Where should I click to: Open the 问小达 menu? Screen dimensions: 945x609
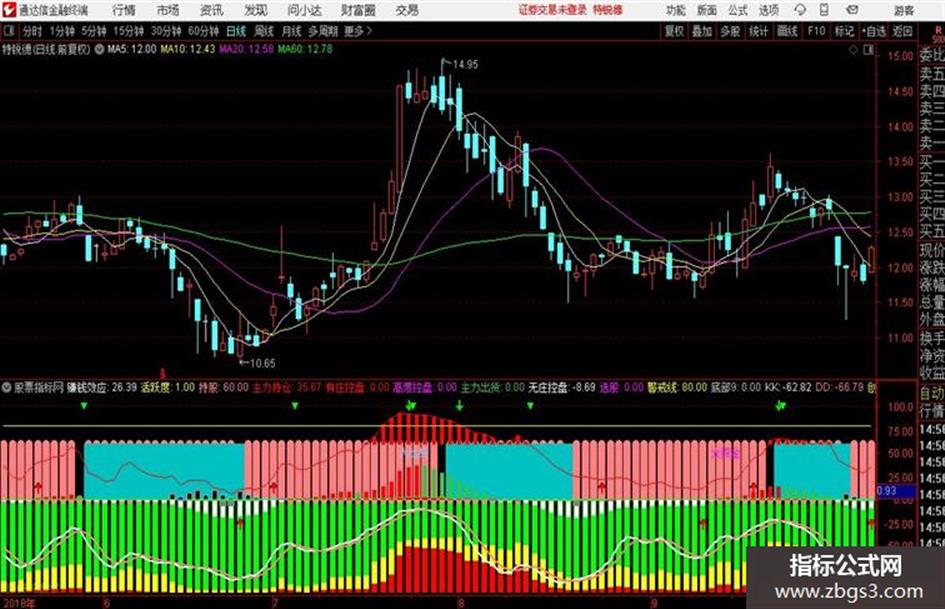304,10
